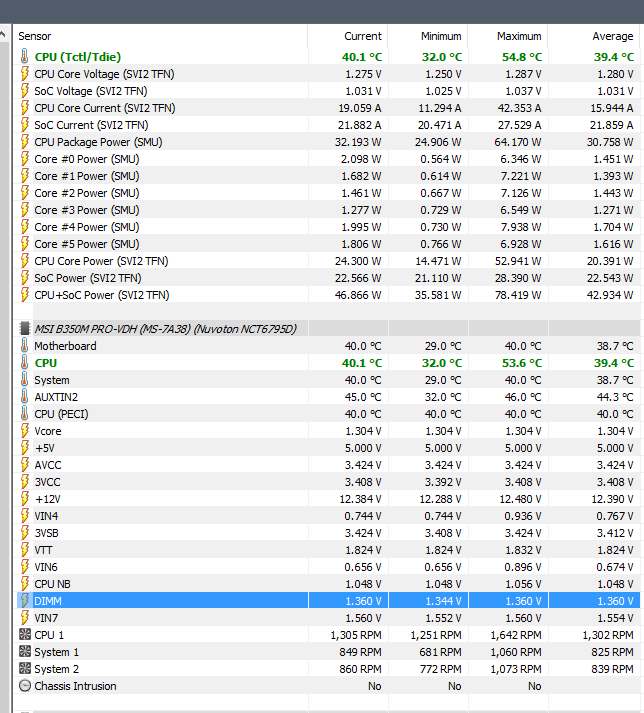The width and height of the screenshot is (644, 713).
Task: Select the MSI B350M PRO-VDH group header
Action: [328, 328]
